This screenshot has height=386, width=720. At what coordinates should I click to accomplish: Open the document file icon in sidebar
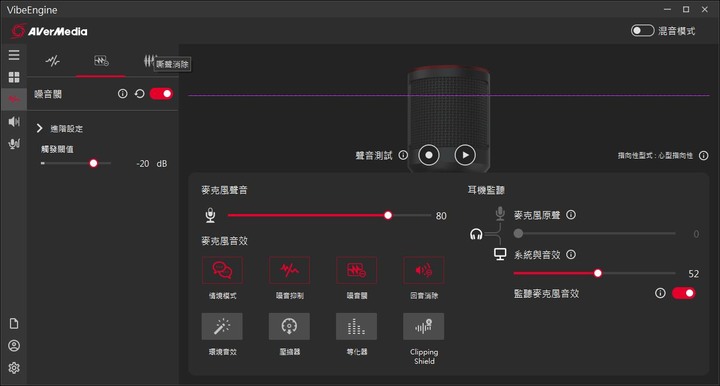14,324
